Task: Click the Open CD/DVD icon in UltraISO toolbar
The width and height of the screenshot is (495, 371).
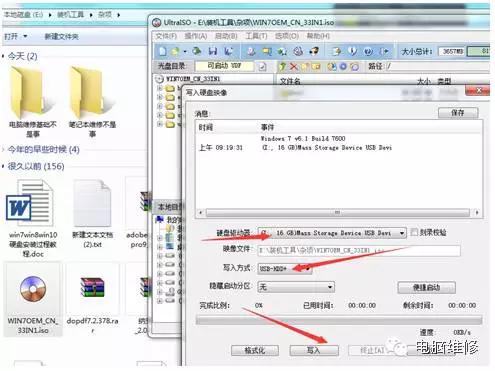Action: pyautogui.click(x=197, y=51)
